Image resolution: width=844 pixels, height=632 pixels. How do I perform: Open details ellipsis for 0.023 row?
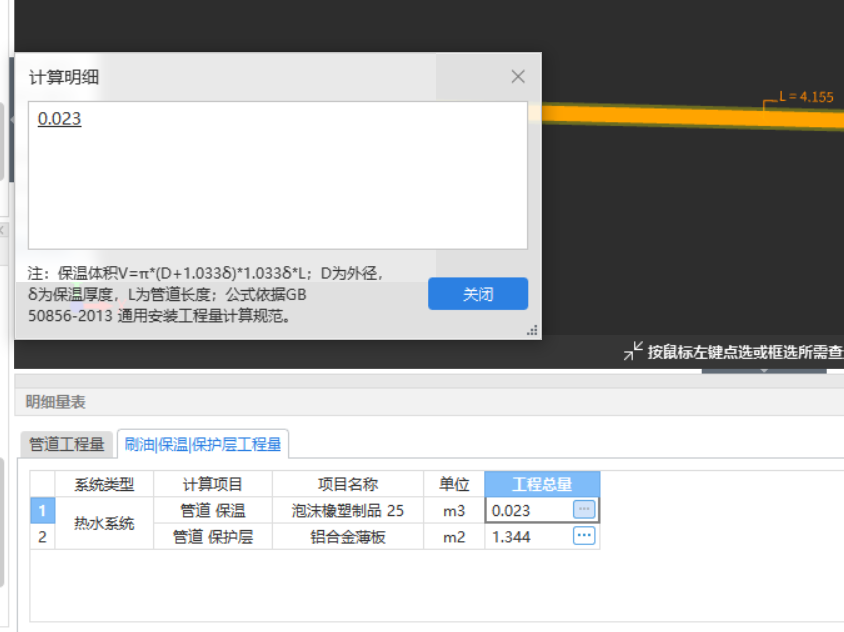pos(584,509)
